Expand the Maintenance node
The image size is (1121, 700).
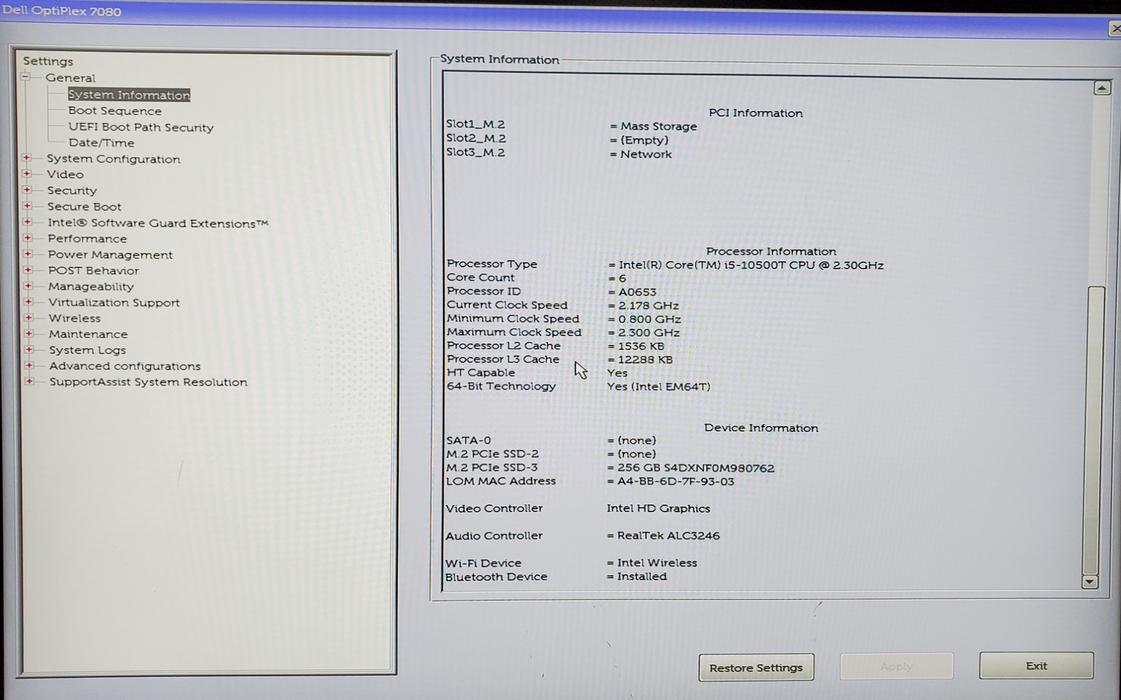[x=29, y=333]
